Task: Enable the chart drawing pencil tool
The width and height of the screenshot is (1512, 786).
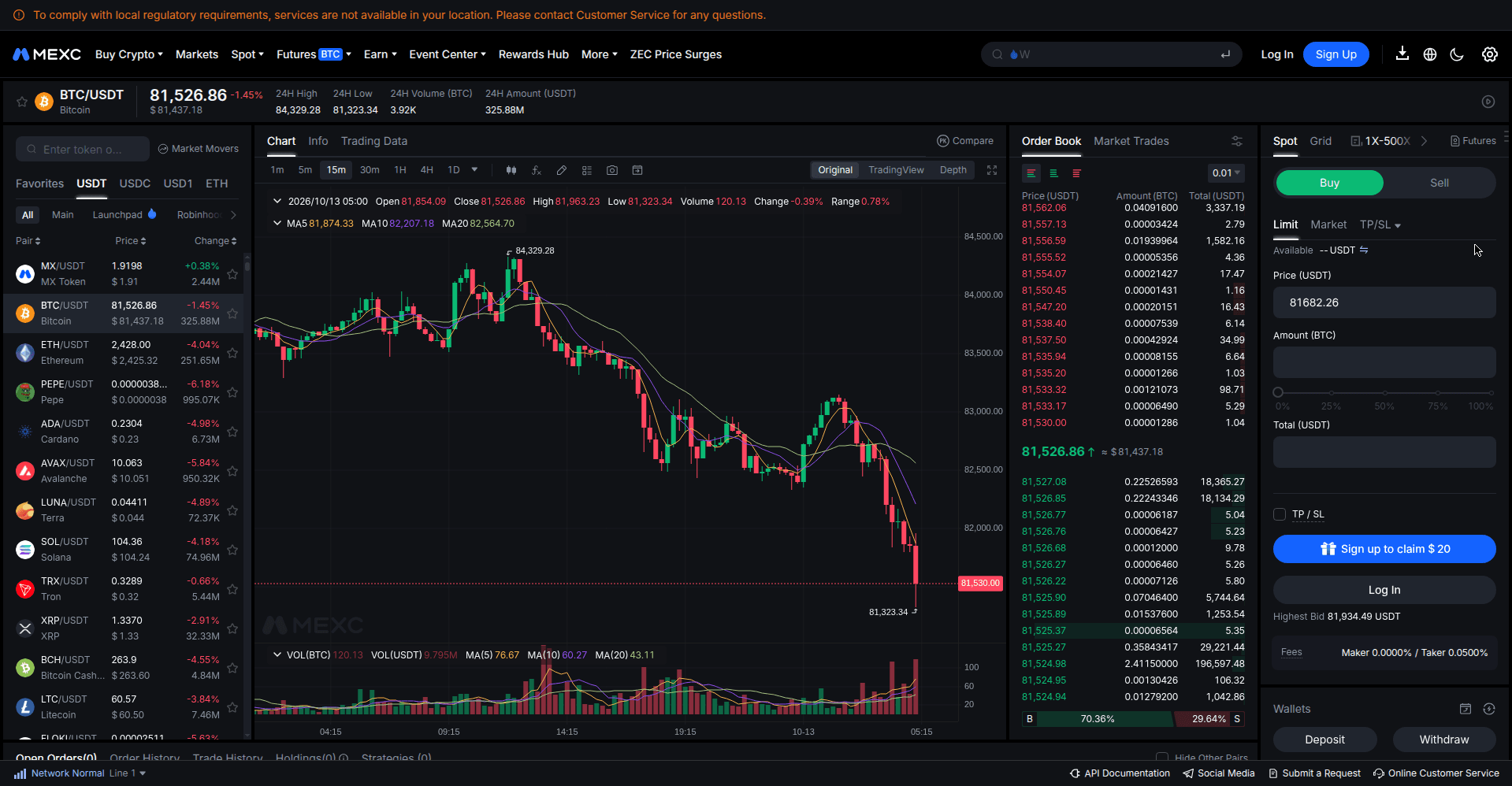Action: click(562, 170)
